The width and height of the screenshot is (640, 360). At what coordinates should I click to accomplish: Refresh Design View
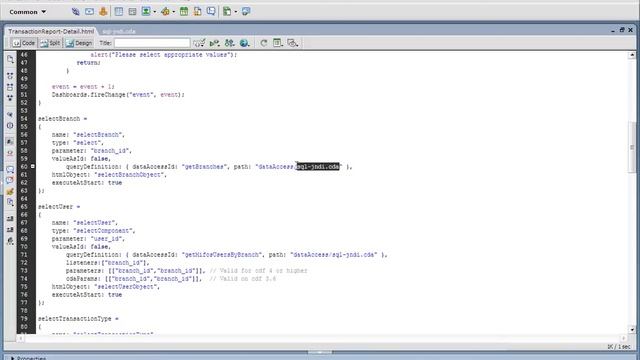click(x=264, y=43)
